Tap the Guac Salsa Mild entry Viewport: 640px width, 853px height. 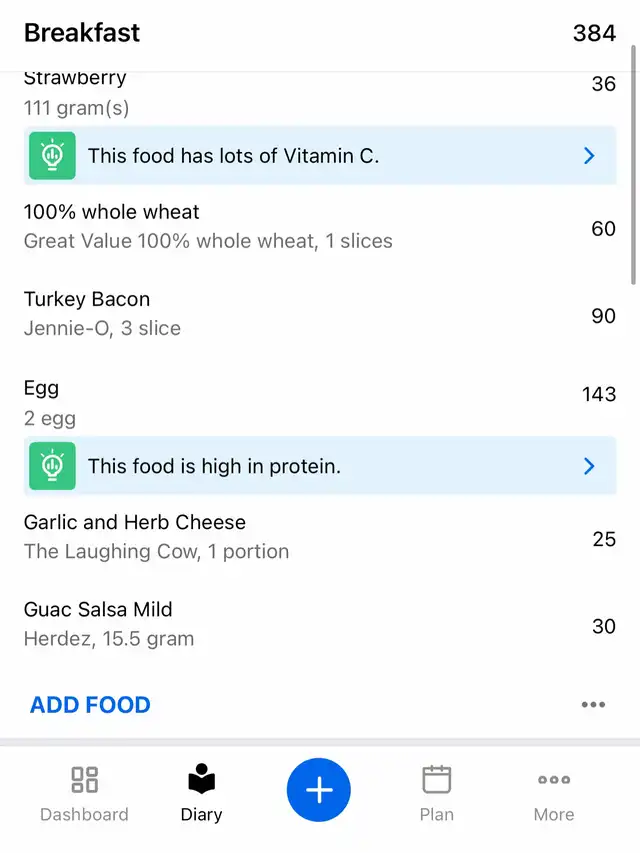(300, 623)
